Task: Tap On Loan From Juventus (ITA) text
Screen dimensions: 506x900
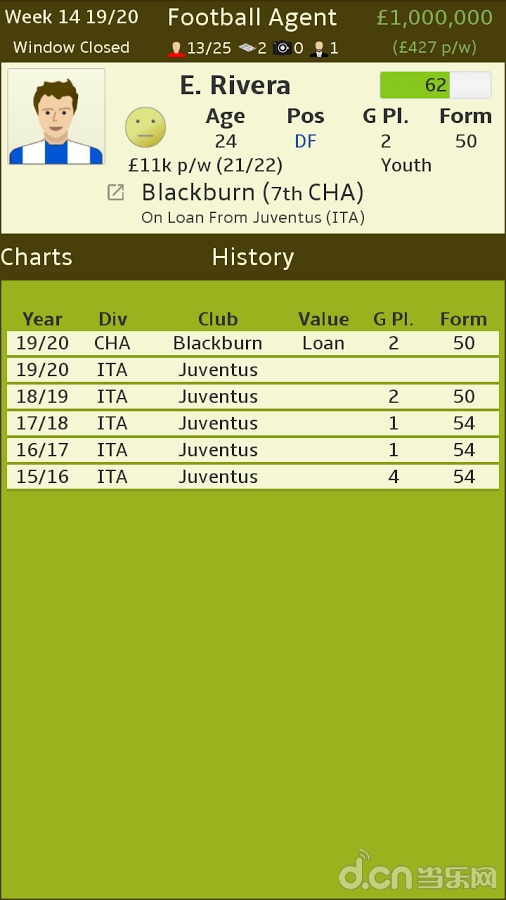Action: click(x=253, y=218)
